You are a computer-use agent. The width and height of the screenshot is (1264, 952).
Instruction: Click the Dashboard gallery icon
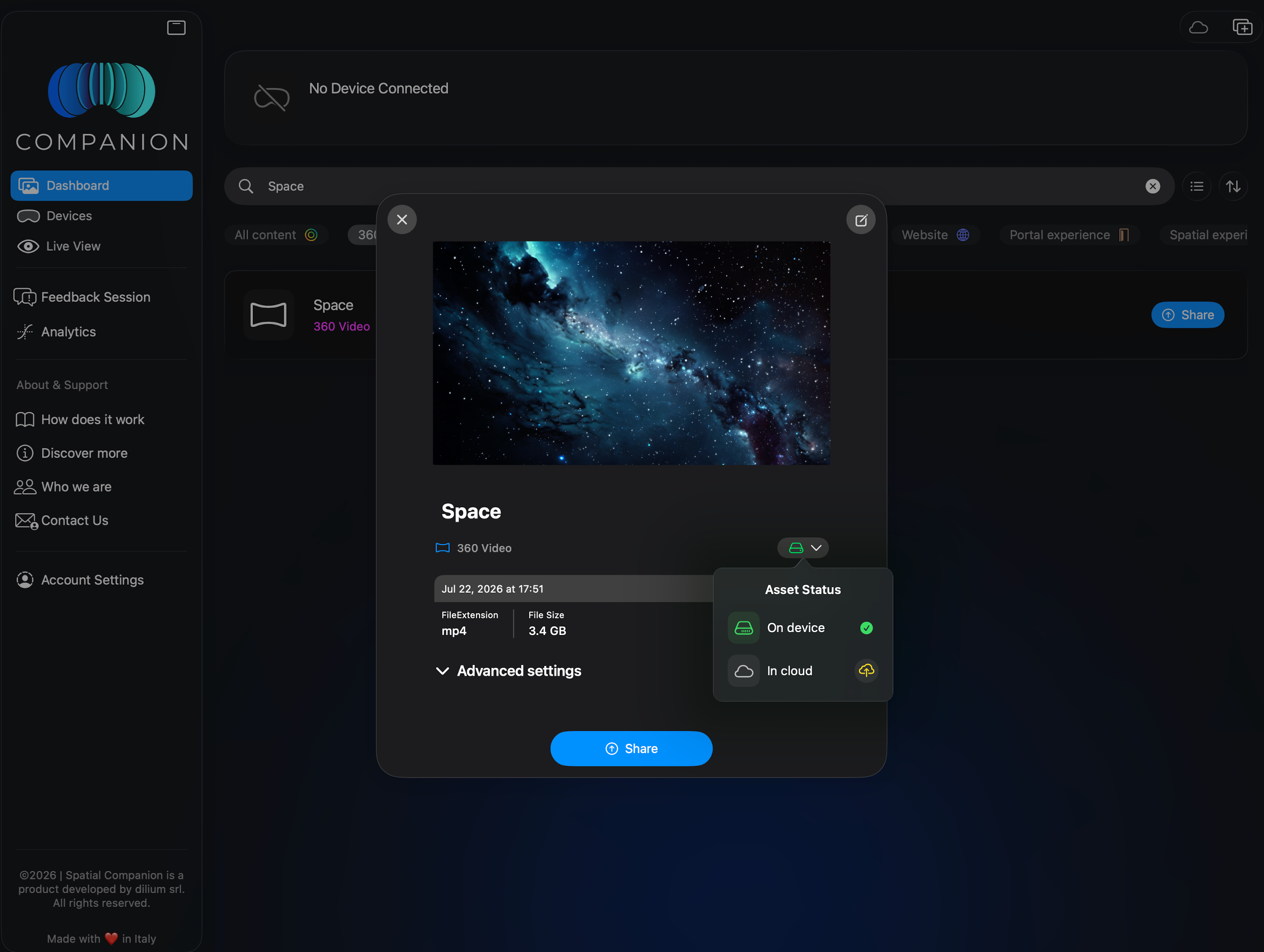(x=28, y=186)
